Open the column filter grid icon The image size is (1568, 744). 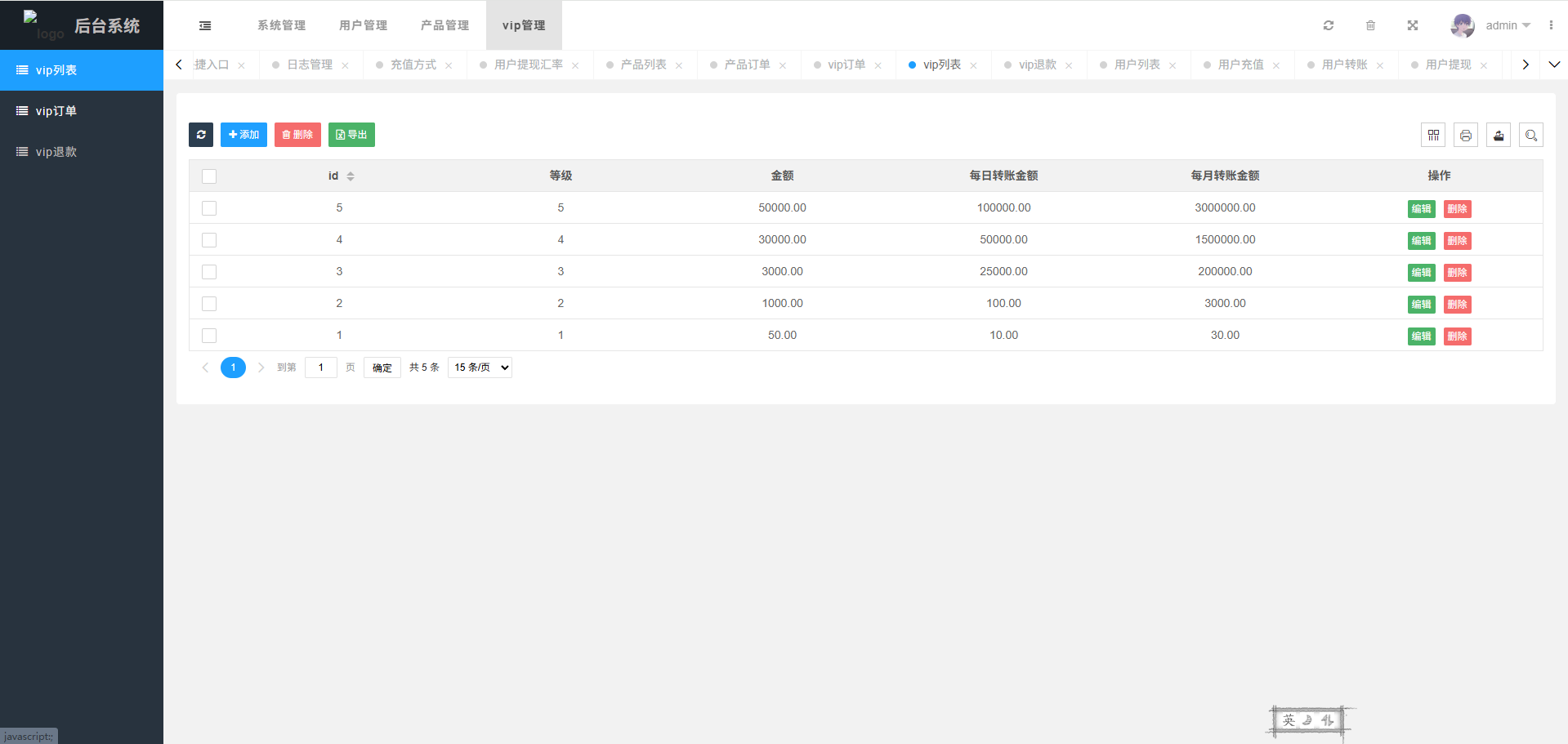tap(1433, 136)
